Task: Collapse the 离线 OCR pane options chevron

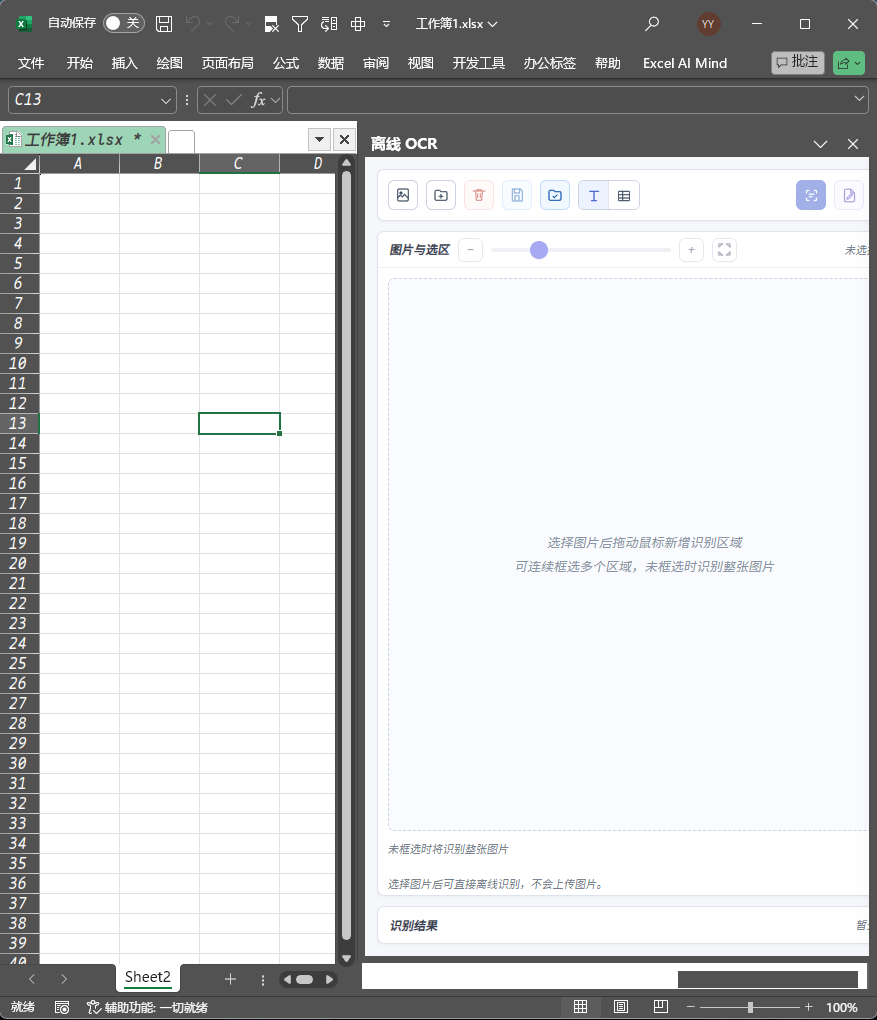Action: tap(820, 144)
